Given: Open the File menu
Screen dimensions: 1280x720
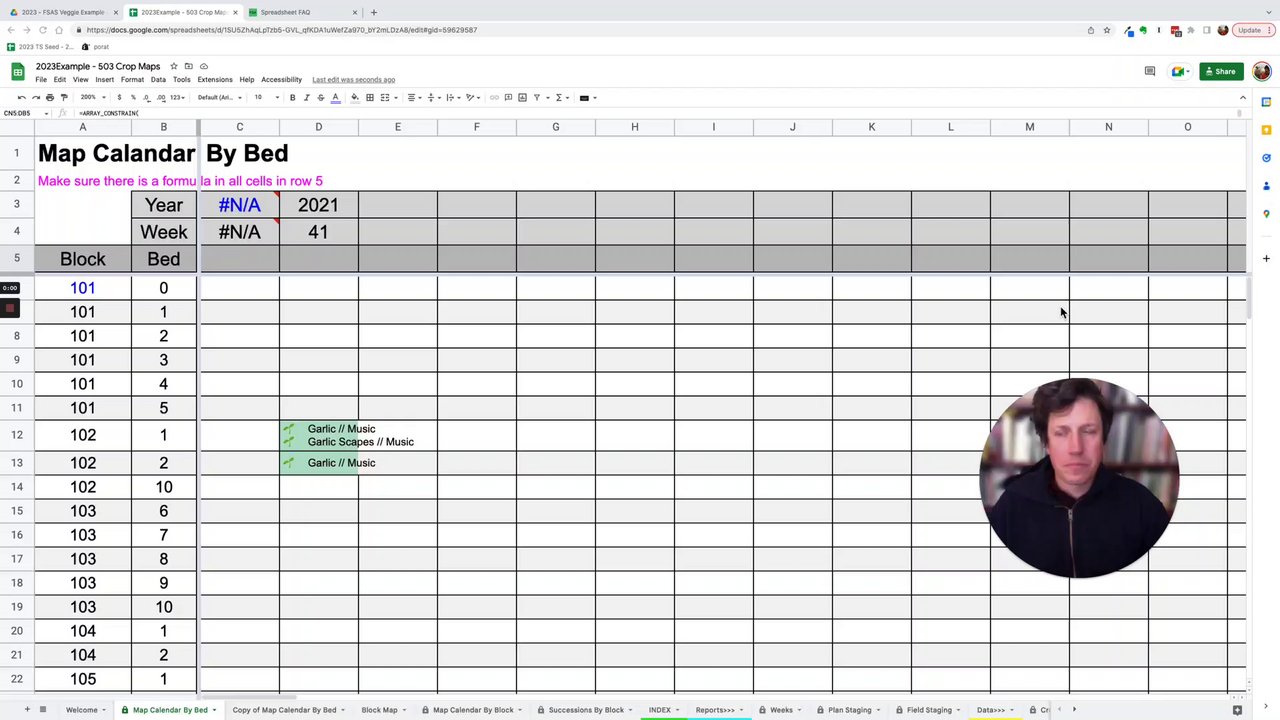Looking at the screenshot, I should pyautogui.click(x=41, y=80).
